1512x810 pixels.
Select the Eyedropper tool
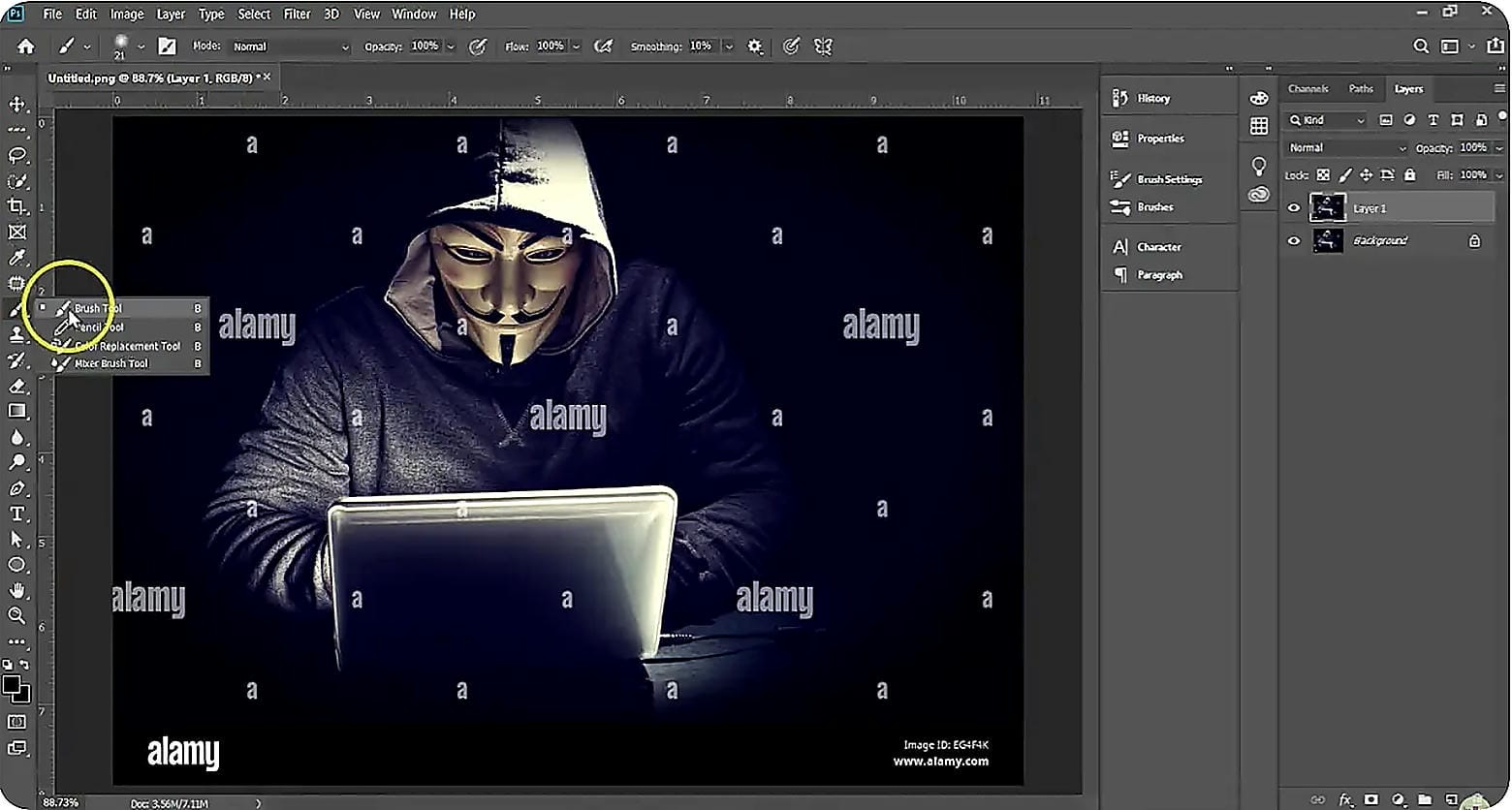tap(16, 258)
